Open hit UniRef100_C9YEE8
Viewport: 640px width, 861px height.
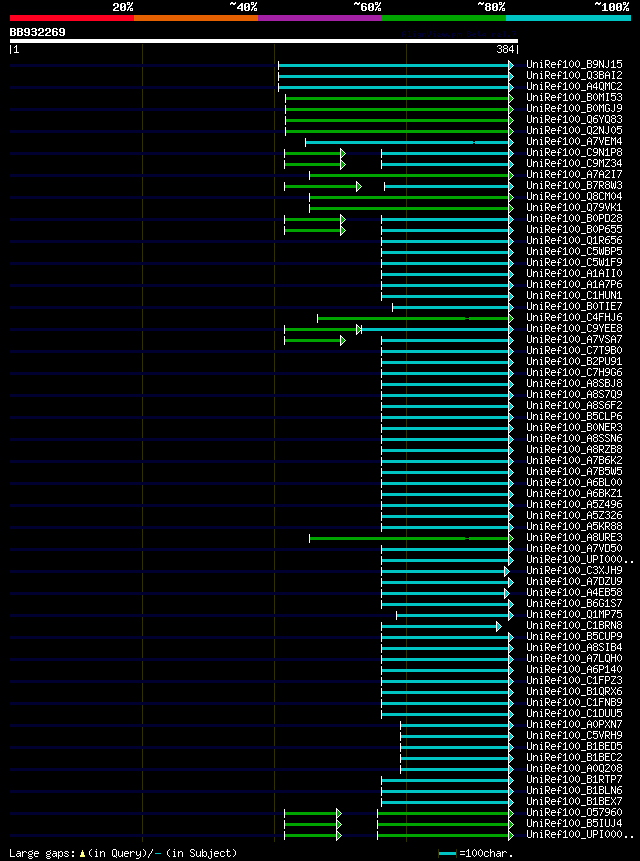coord(574,328)
